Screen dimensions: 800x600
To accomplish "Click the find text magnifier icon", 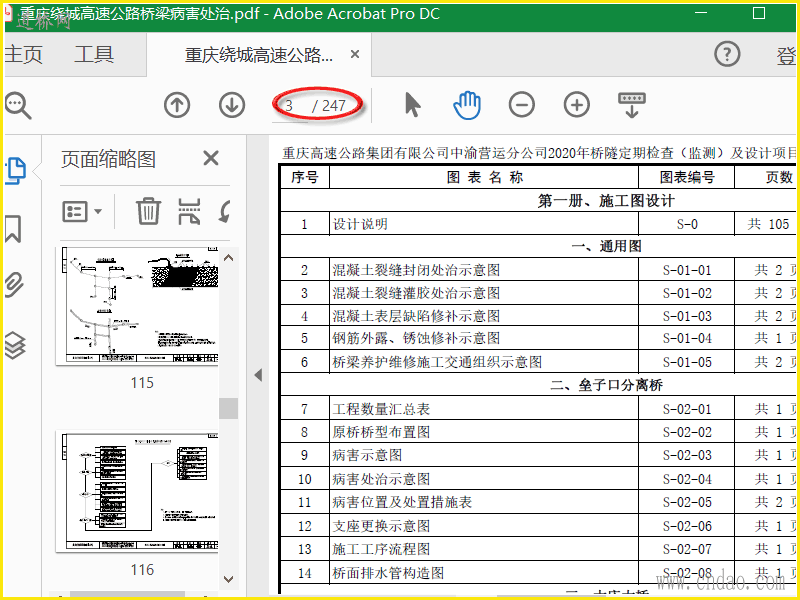I will click(x=18, y=106).
